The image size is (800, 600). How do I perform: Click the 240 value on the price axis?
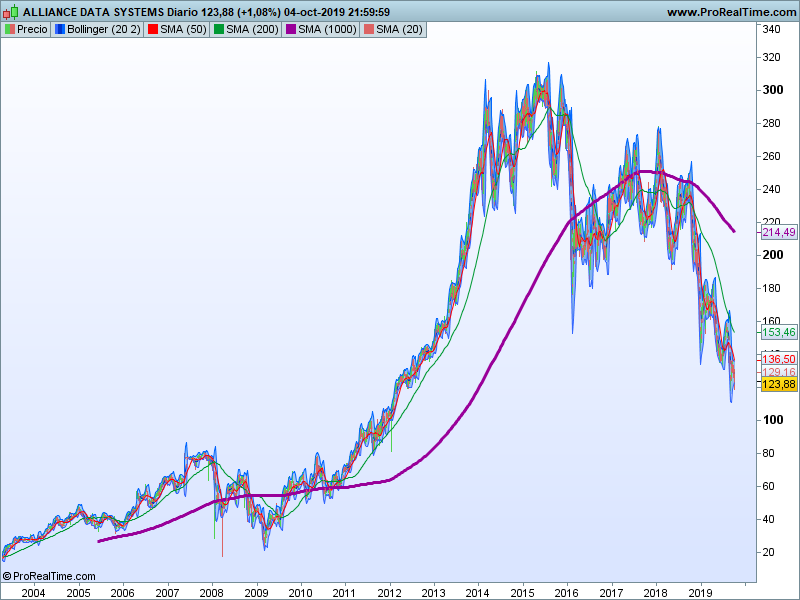pyautogui.click(x=771, y=189)
